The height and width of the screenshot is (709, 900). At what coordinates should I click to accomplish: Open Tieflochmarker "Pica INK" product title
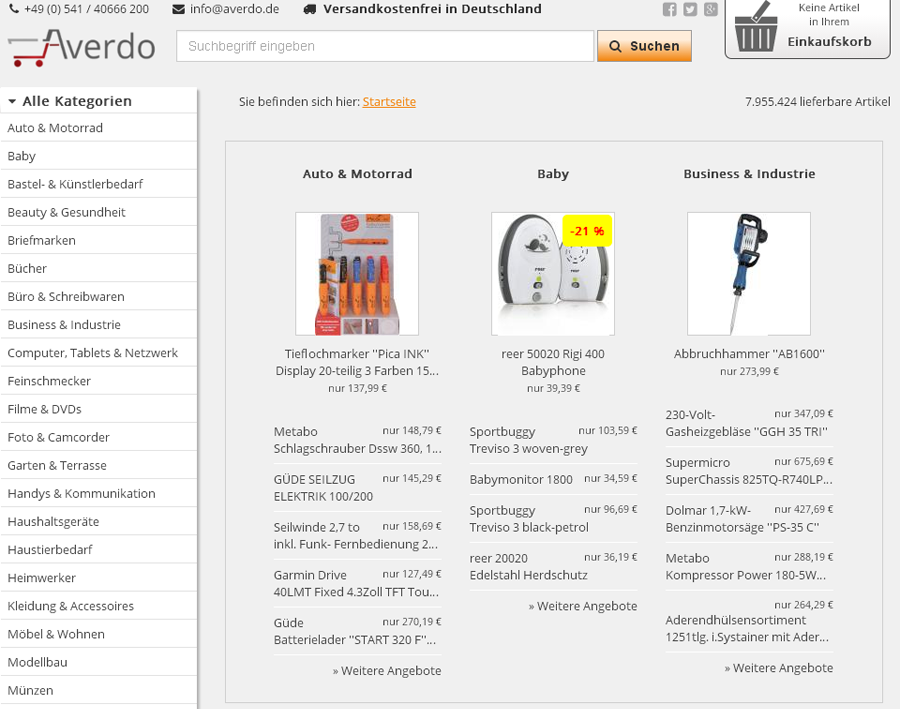pos(357,362)
